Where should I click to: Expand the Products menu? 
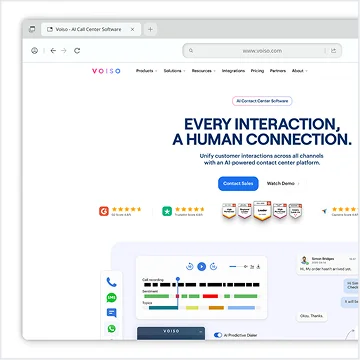(x=146, y=71)
